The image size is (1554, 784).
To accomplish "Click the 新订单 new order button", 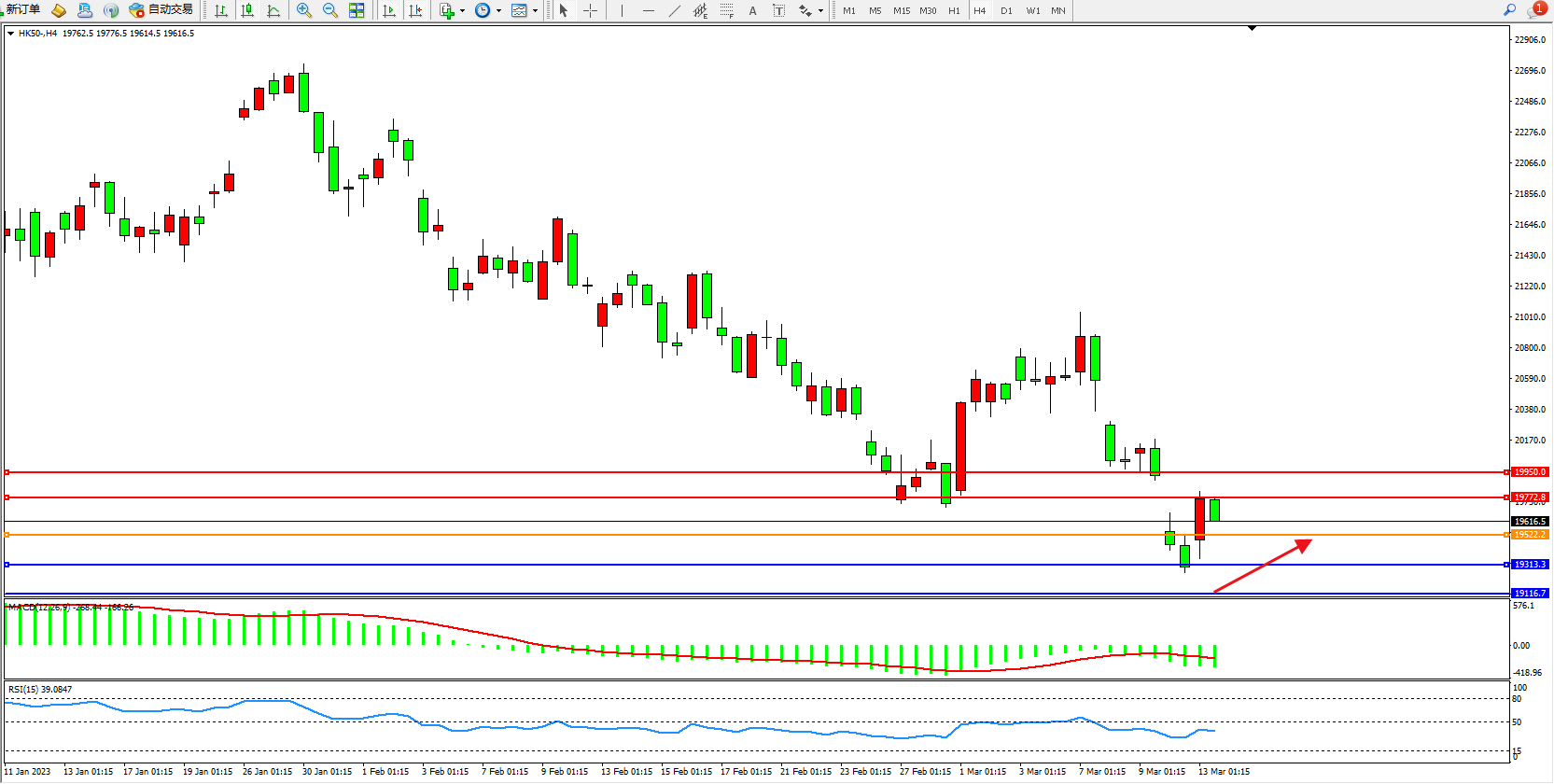I will pyautogui.click(x=22, y=9).
